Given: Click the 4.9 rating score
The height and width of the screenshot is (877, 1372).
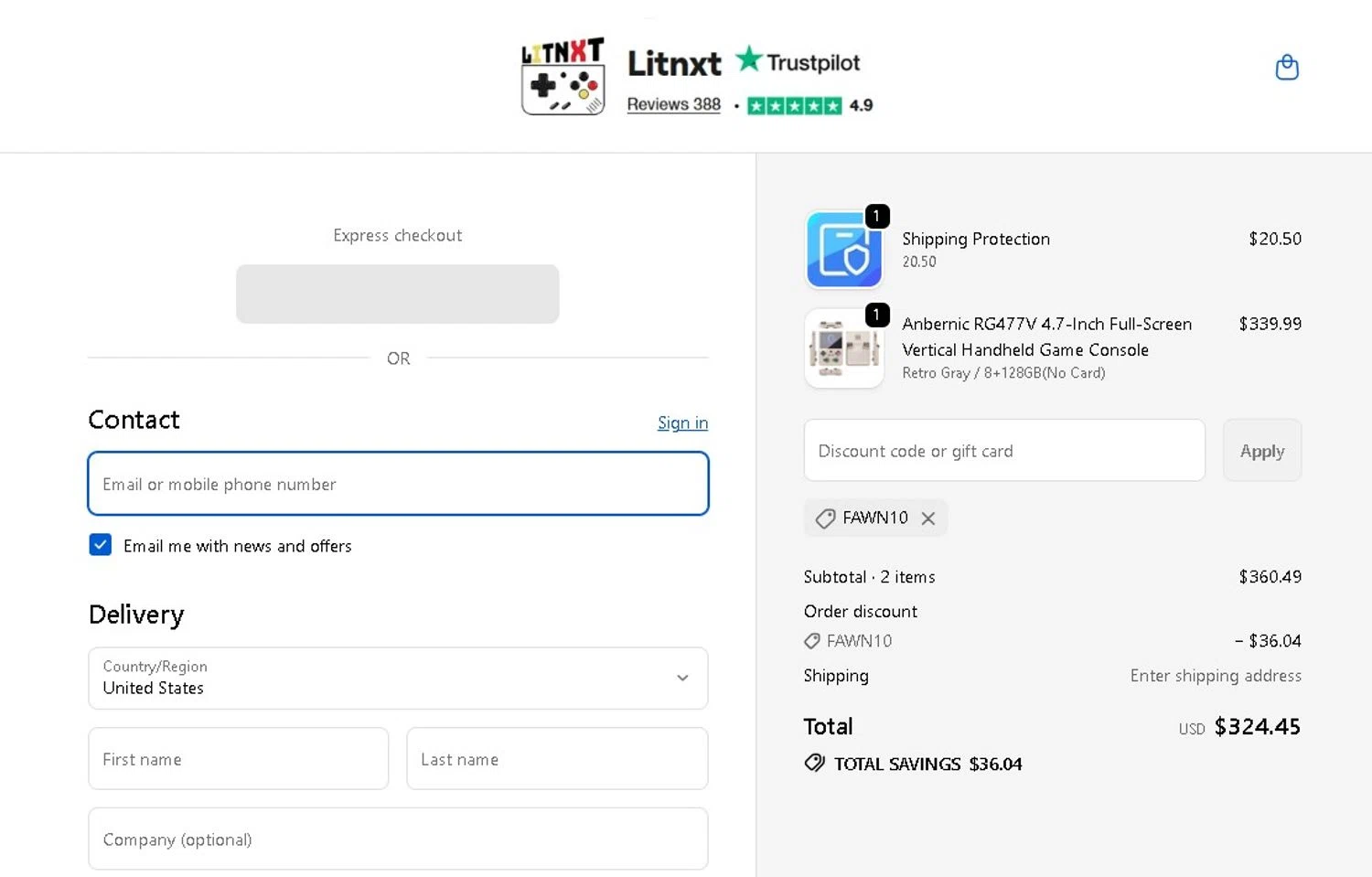Looking at the screenshot, I should coord(861,105).
